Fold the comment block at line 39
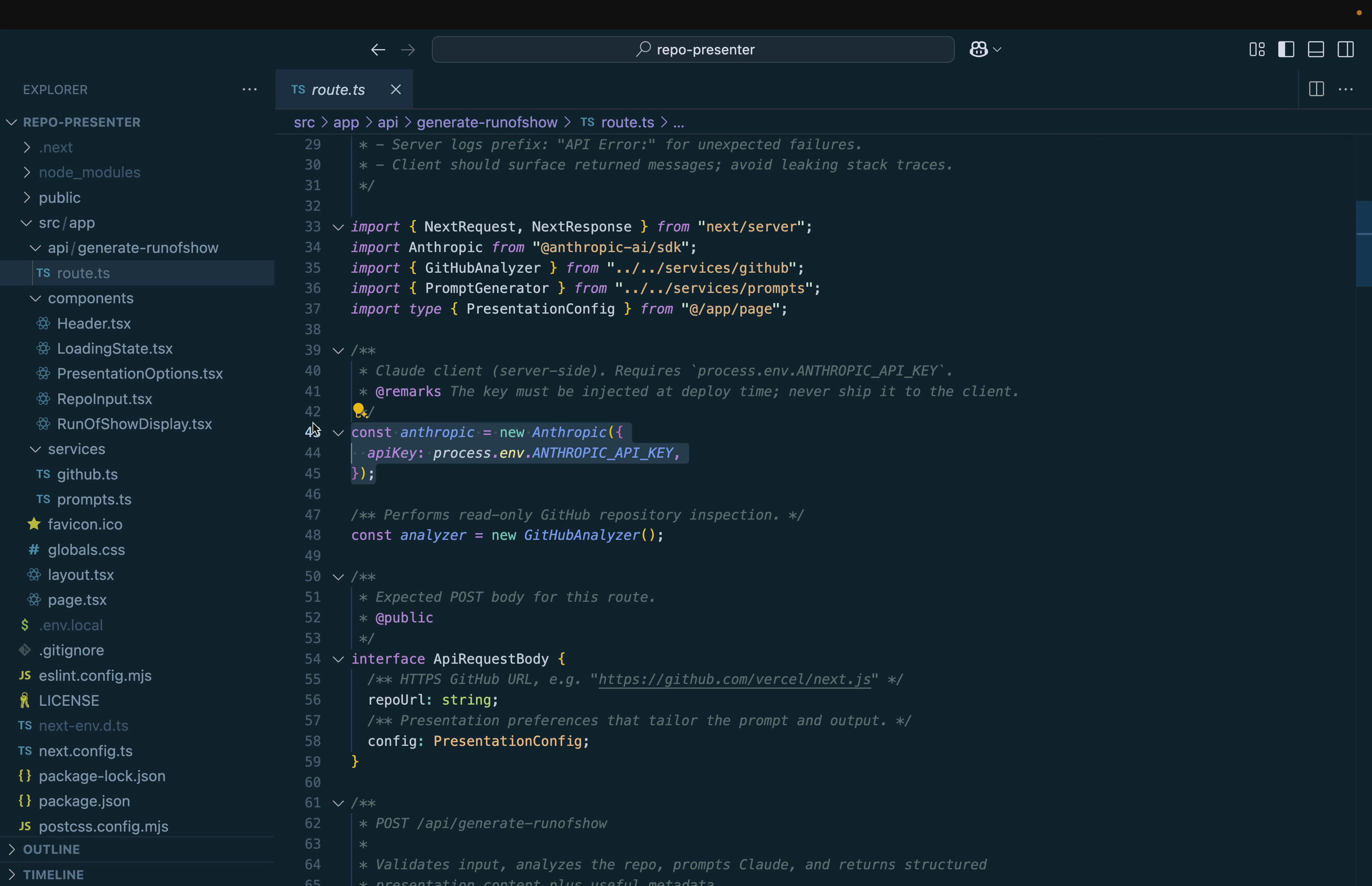This screenshot has height=886, width=1372. 338,350
